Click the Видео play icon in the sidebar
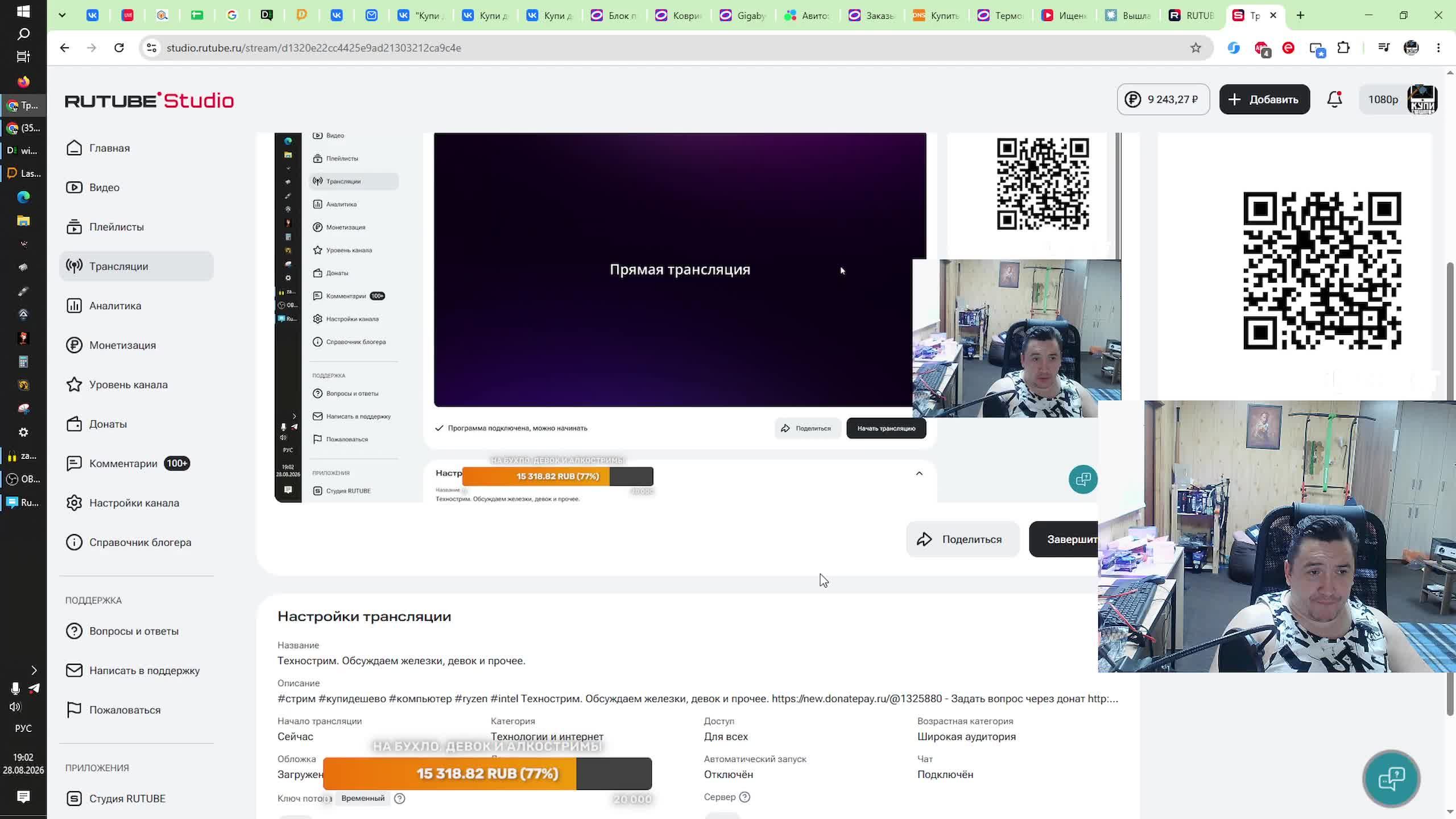This screenshot has width=1456, height=819. 74,187
